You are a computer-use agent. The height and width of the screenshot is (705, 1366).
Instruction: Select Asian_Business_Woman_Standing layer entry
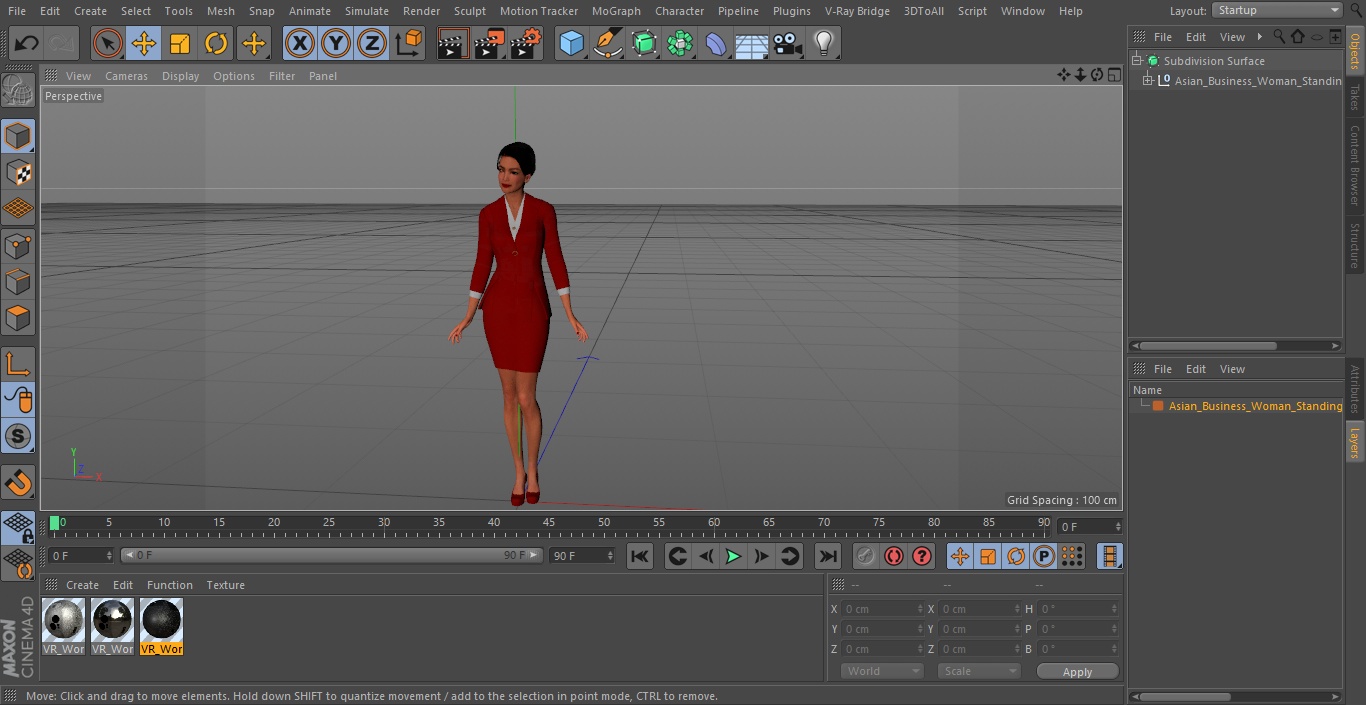click(x=1255, y=406)
